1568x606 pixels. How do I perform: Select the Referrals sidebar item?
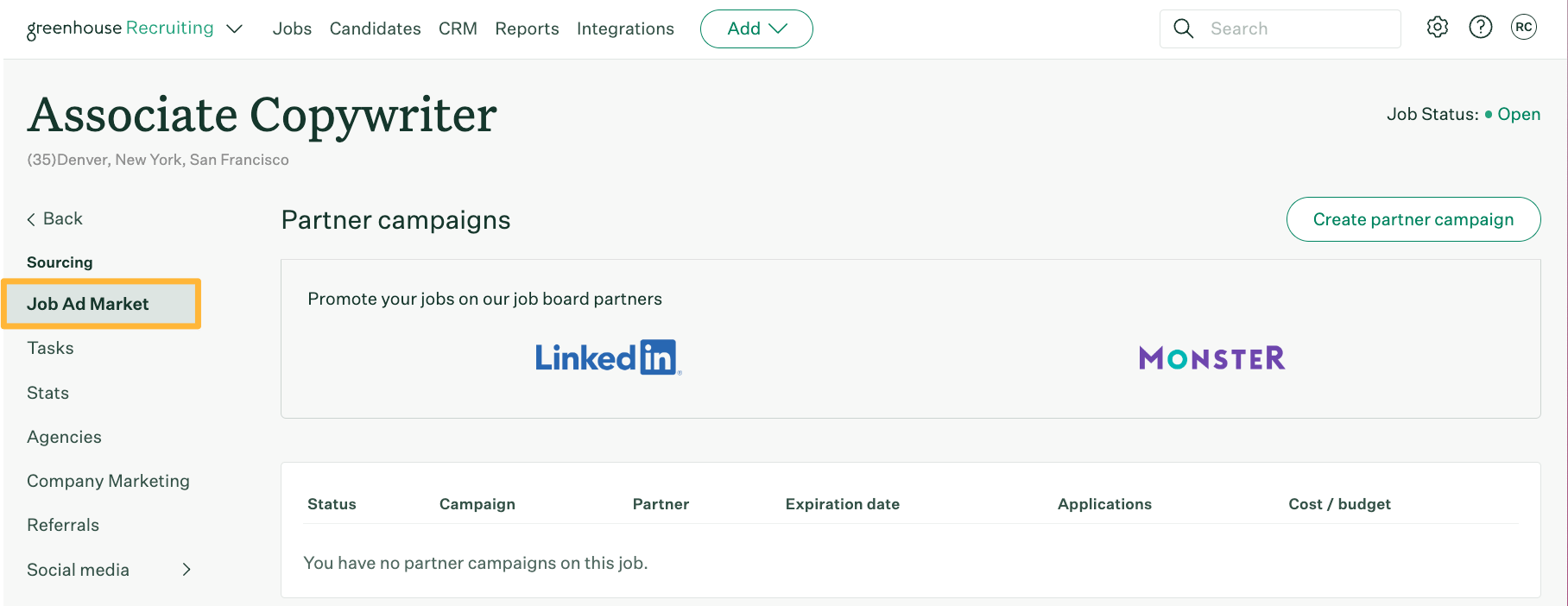pos(62,524)
